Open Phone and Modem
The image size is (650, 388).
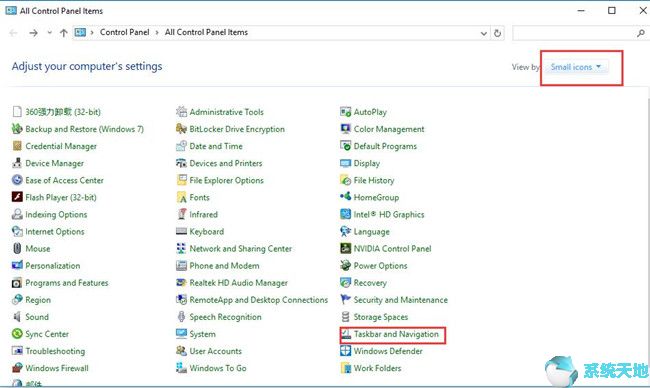[224, 266]
